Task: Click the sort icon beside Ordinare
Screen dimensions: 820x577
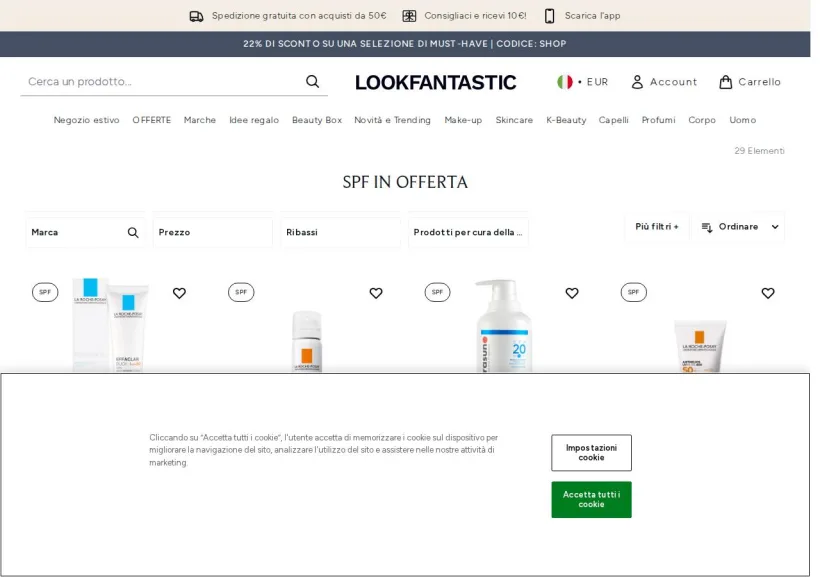Action: coord(707,227)
